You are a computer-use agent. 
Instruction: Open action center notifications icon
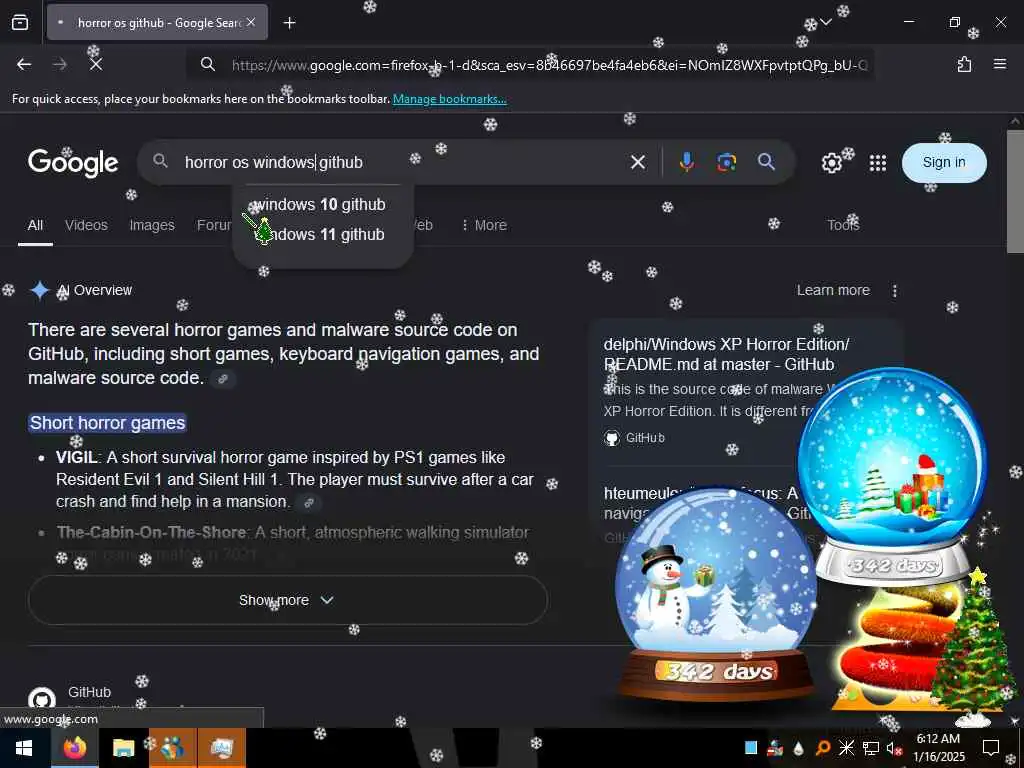pyautogui.click(x=991, y=748)
